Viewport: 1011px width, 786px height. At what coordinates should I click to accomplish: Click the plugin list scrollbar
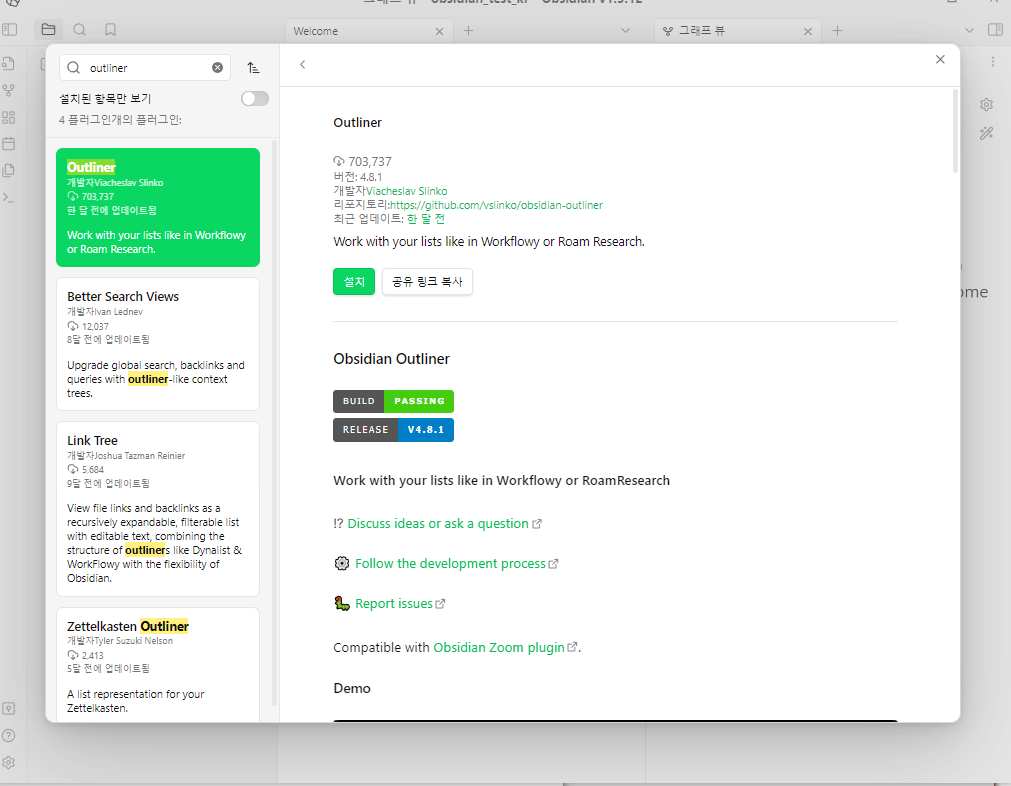coord(275,422)
